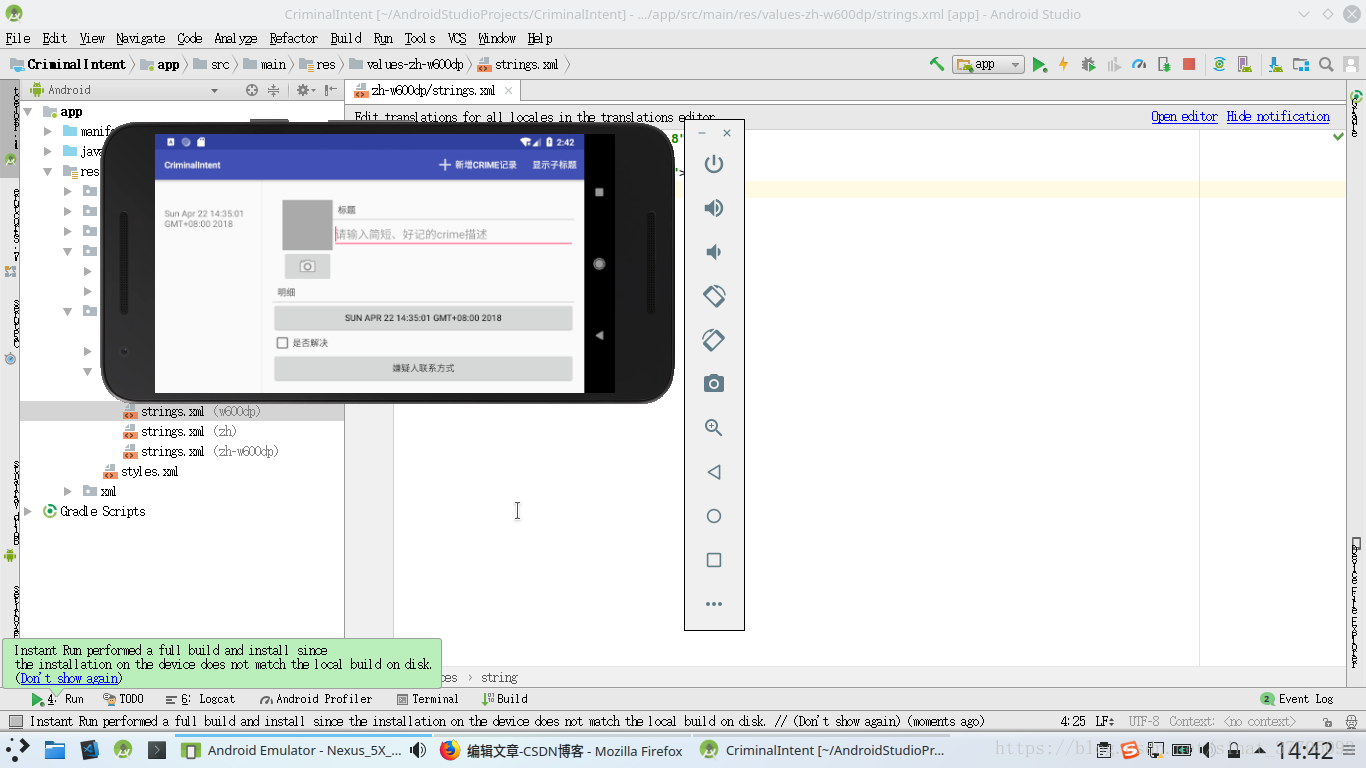The width and height of the screenshot is (1366, 768).
Task: Open the Android Profiler gauge toolbar icon
Action: pos(1139,64)
